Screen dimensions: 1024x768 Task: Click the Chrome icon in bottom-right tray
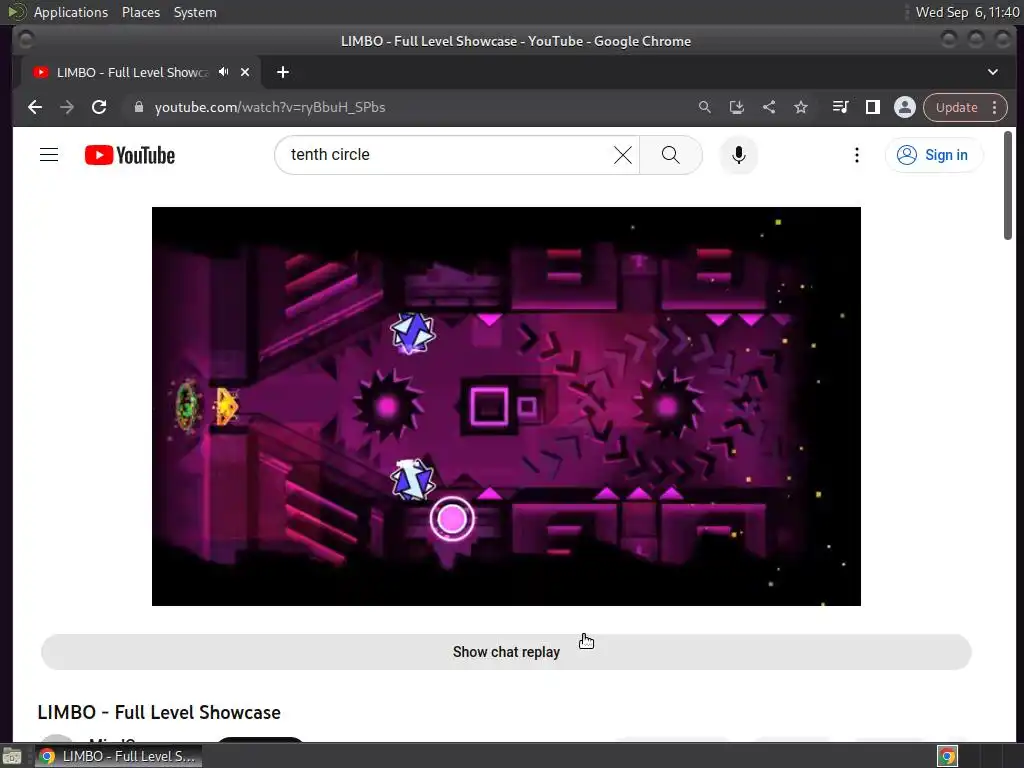948,756
